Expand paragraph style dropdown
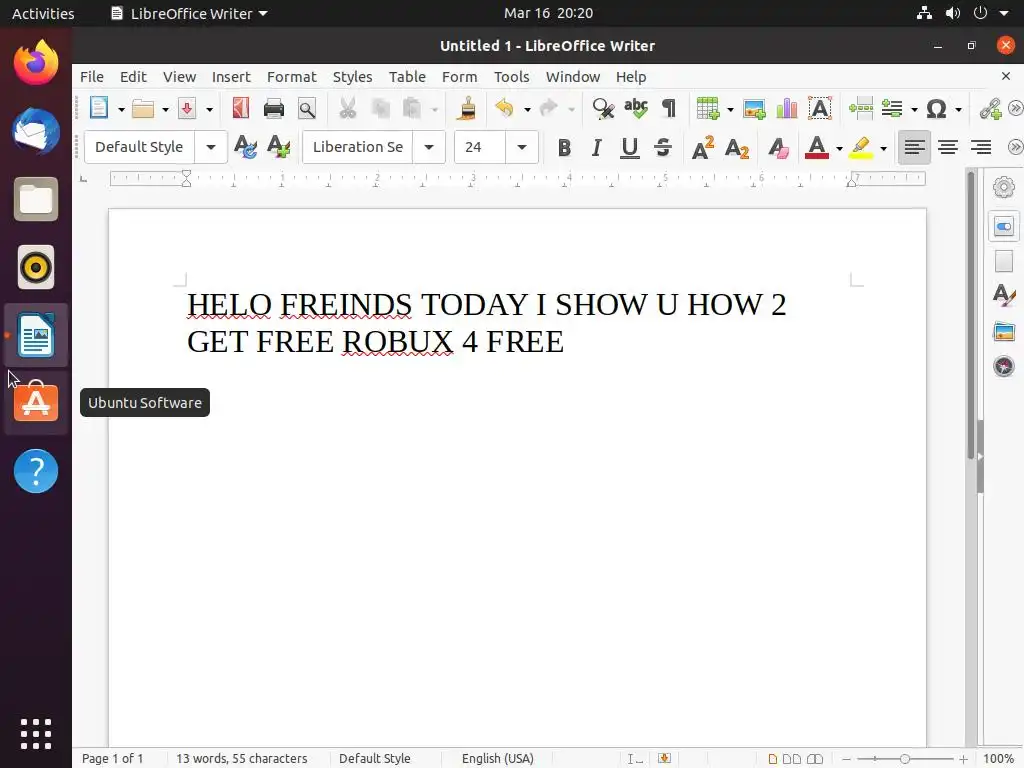Viewport: 1024px width, 768px height. tap(211, 147)
